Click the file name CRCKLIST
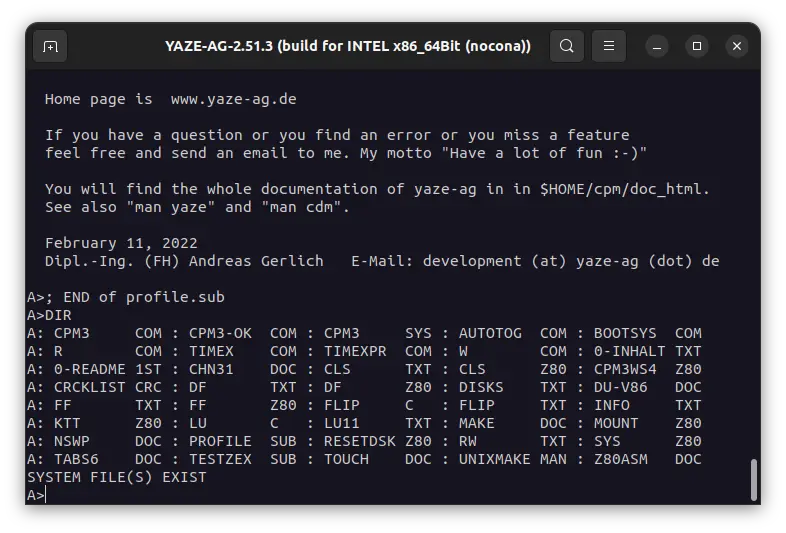The image size is (786, 533). [x=90, y=388]
